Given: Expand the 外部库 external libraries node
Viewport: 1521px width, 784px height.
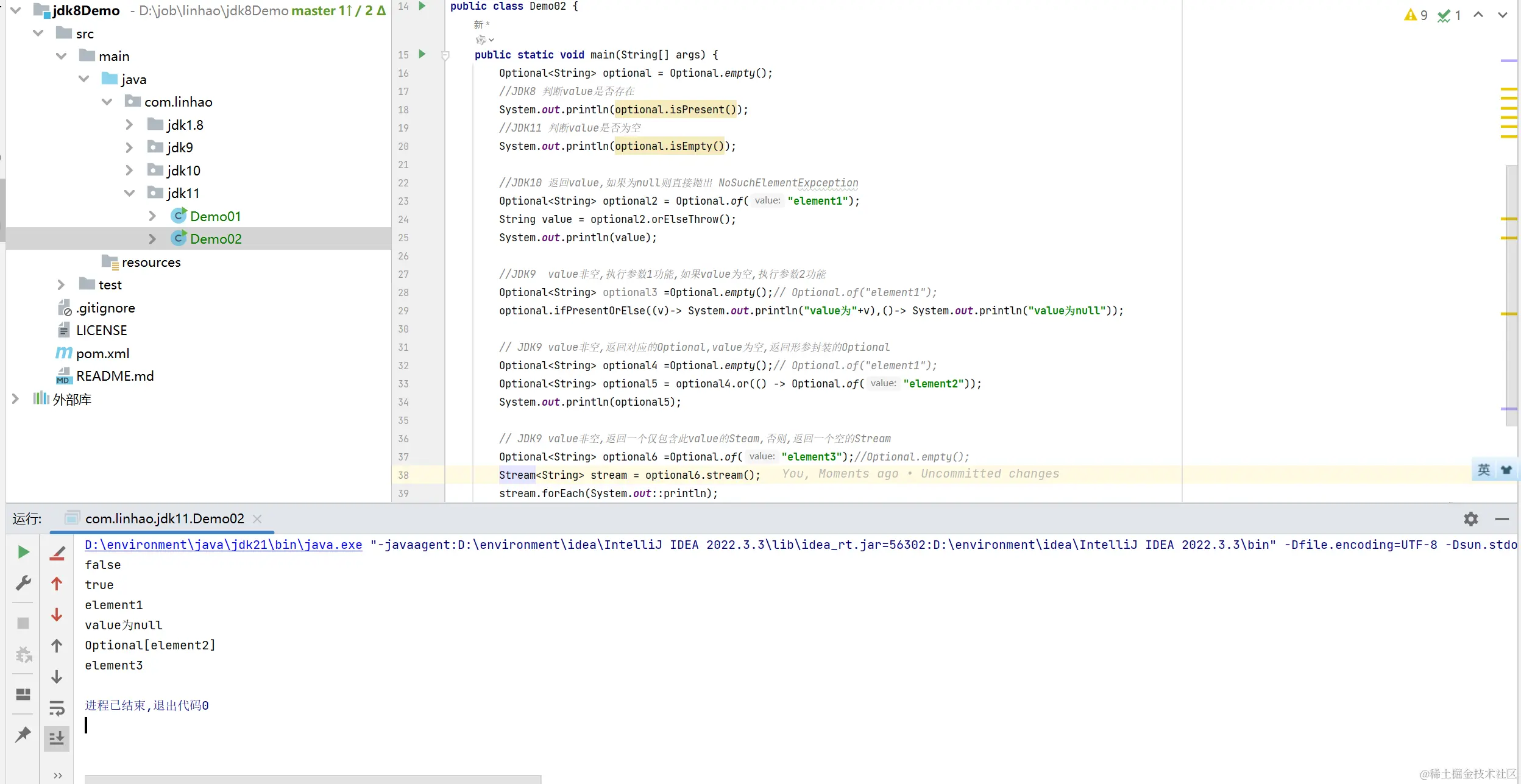Looking at the screenshot, I should tap(16, 399).
